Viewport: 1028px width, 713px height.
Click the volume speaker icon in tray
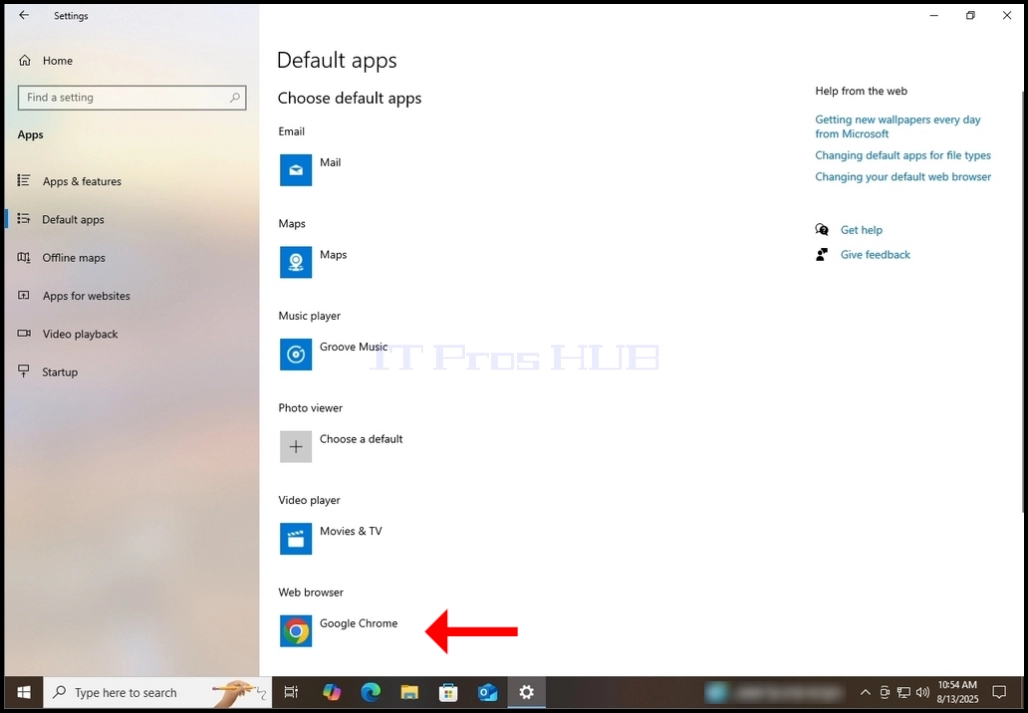click(x=922, y=693)
